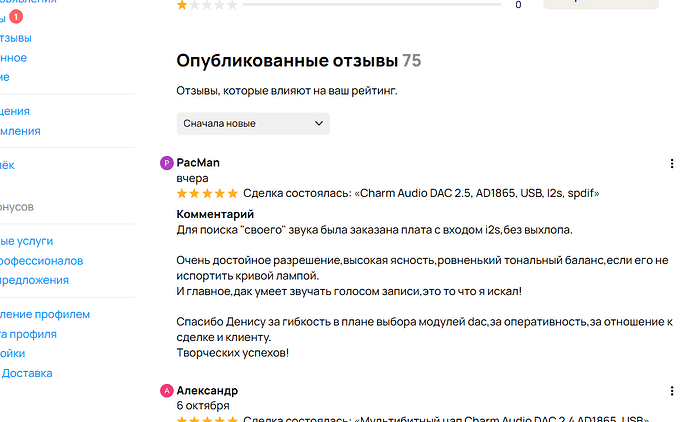Open the 'тзывы' reviews sidebar link
This screenshot has height=422, width=690.
click(16, 38)
